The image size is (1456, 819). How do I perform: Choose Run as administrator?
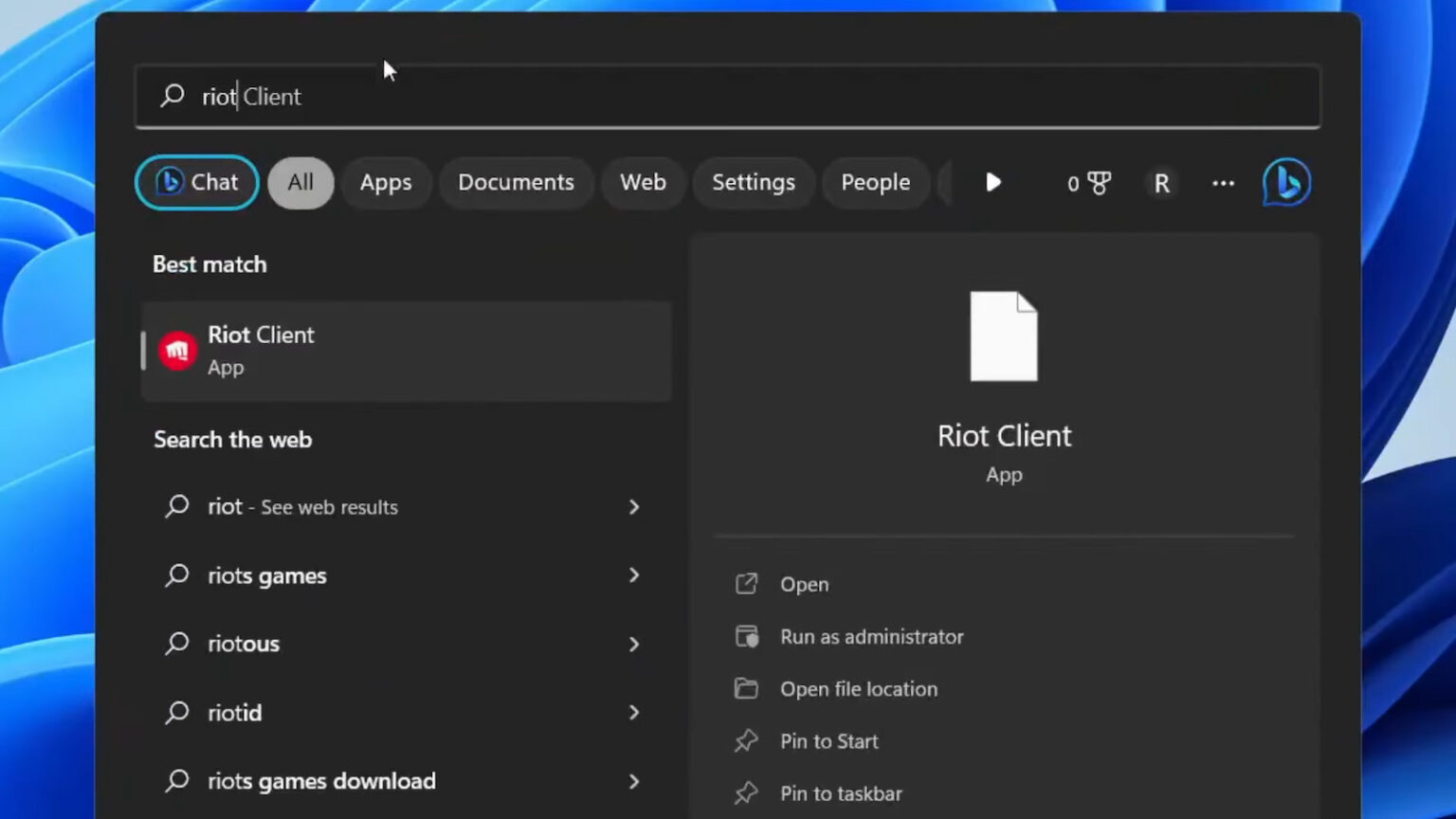[x=871, y=637]
